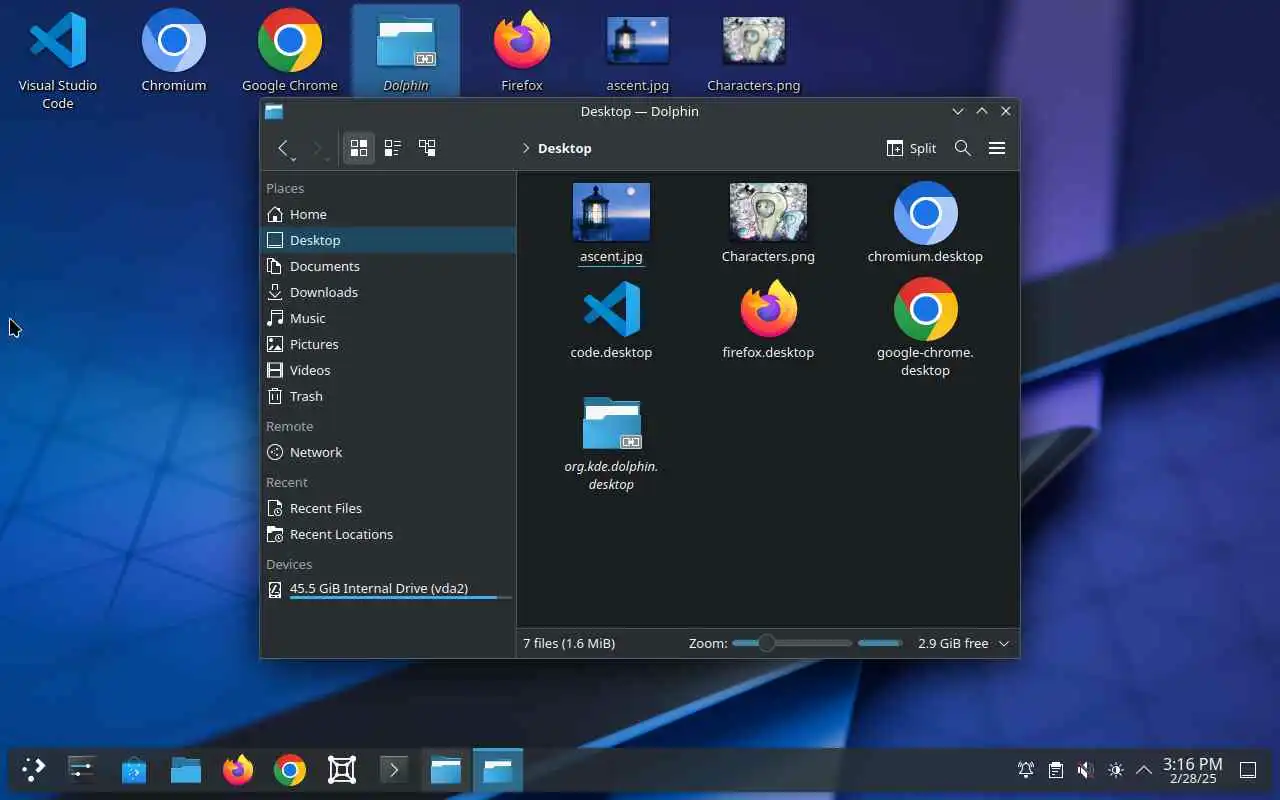The height and width of the screenshot is (800, 1280).
Task: Open Recent Locations in sidebar
Action: click(388, 534)
